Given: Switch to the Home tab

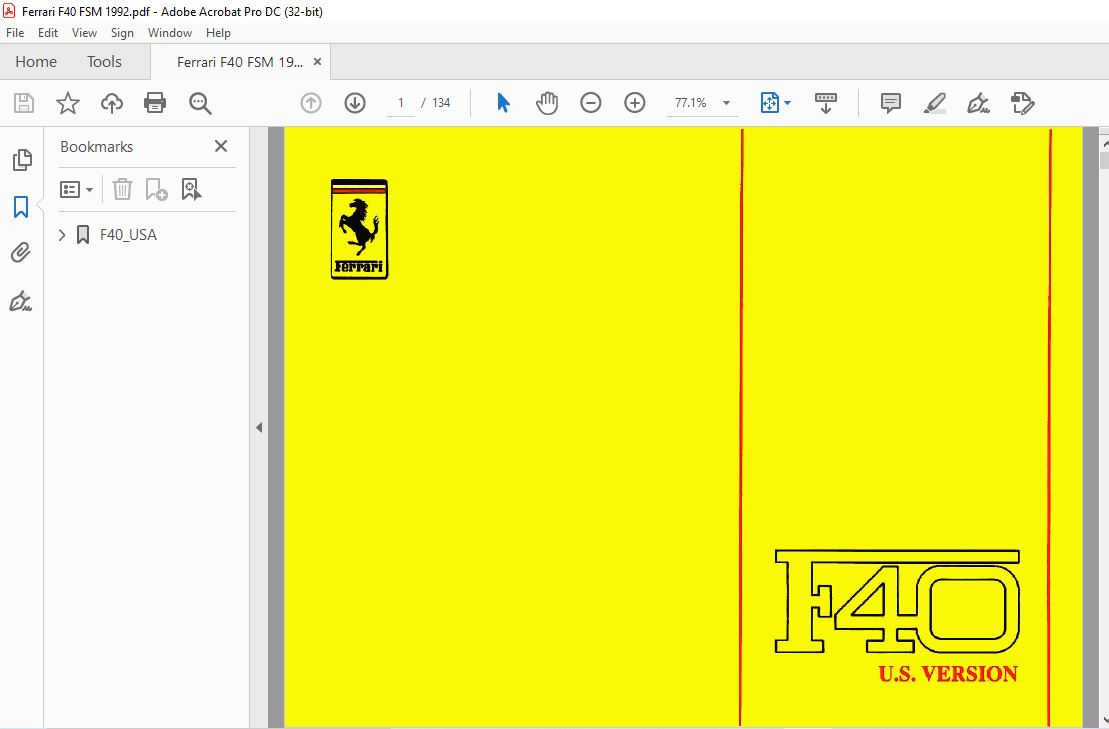Looking at the screenshot, I should click(x=36, y=62).
